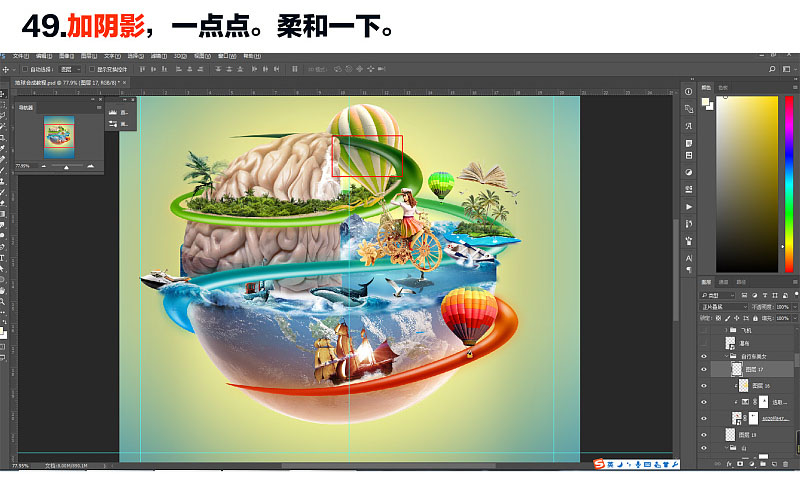Click Navigator zoom out small mountains icon
The height and width of the screenshot is (477, 800).
click(x=43, y=166)
